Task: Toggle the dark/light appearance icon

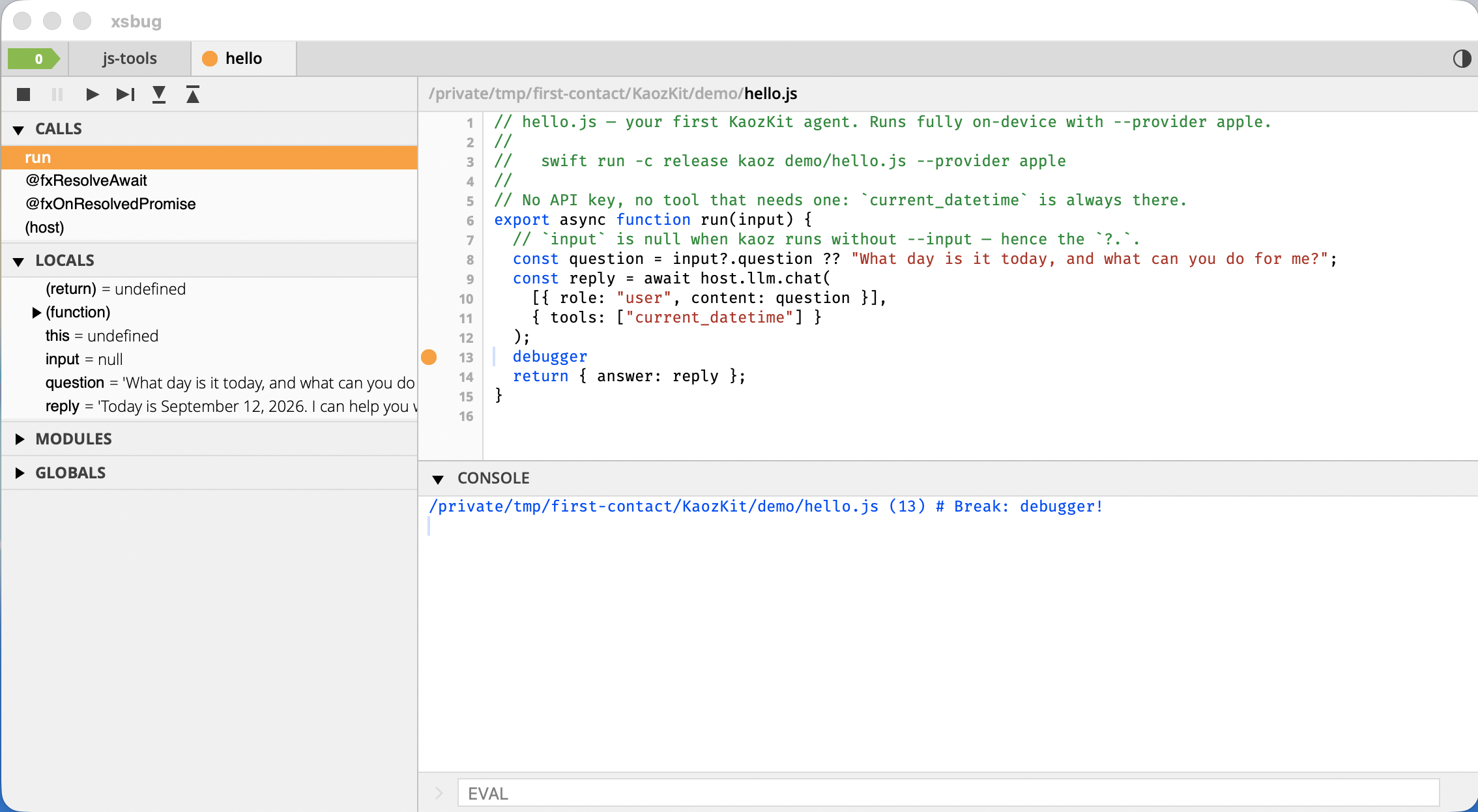Action: tap(1462, 59)
